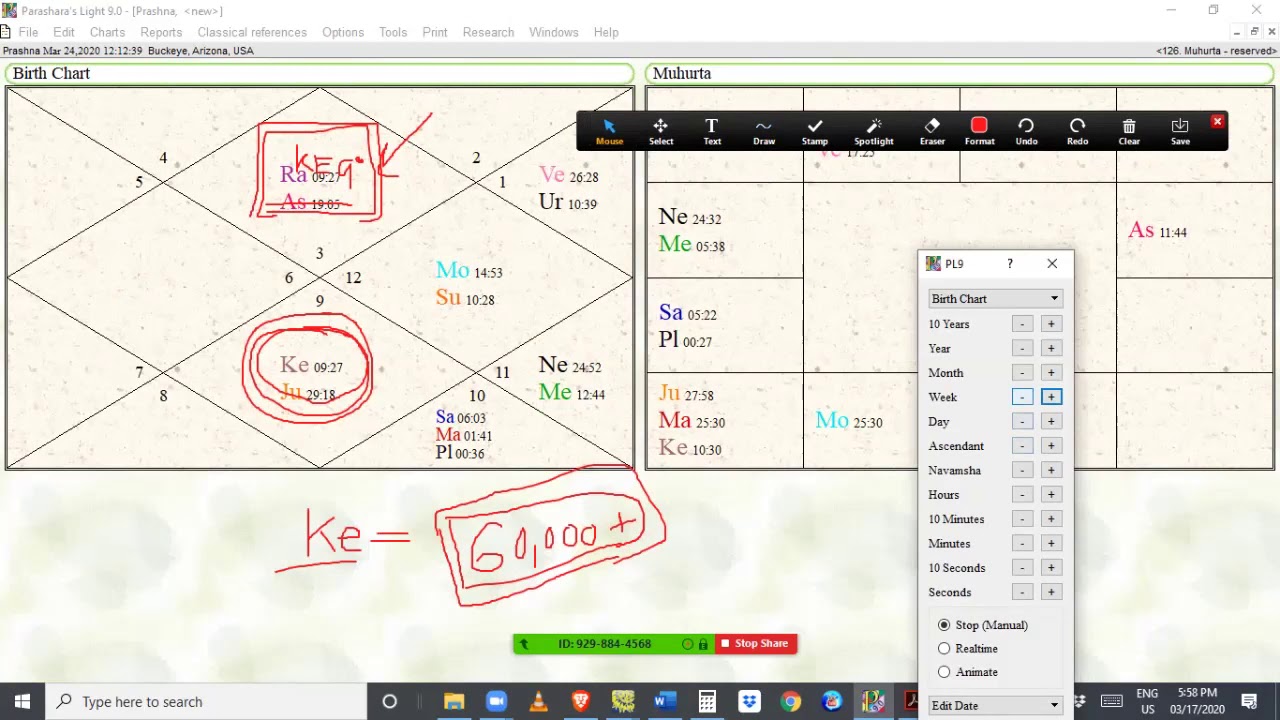The width and height of the screenshot is (1280, 720).
Task: Click the PL9 help question mark
Action: pos(1010,264)
